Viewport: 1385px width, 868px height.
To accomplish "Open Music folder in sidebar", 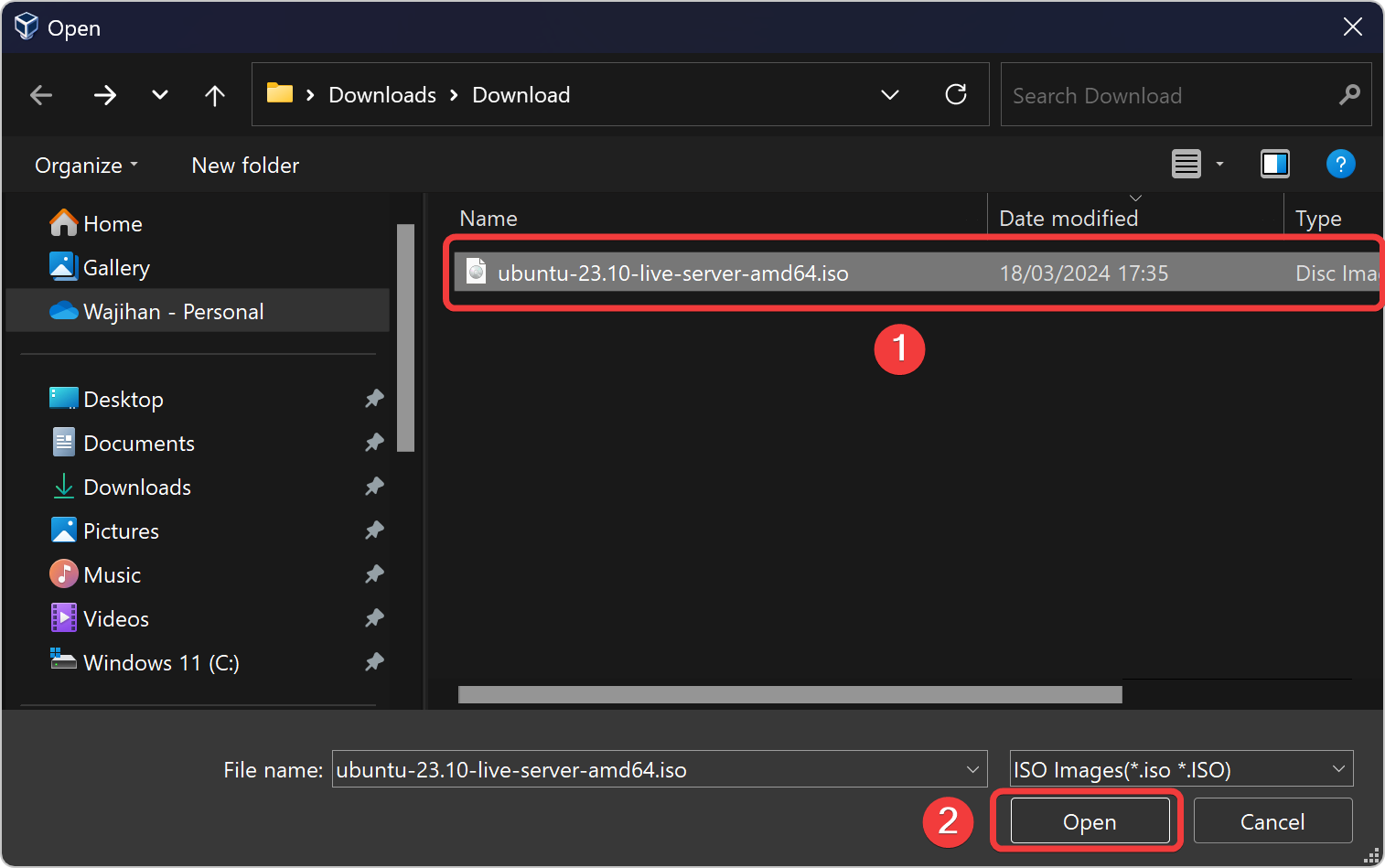I will (x=198, y=575).
